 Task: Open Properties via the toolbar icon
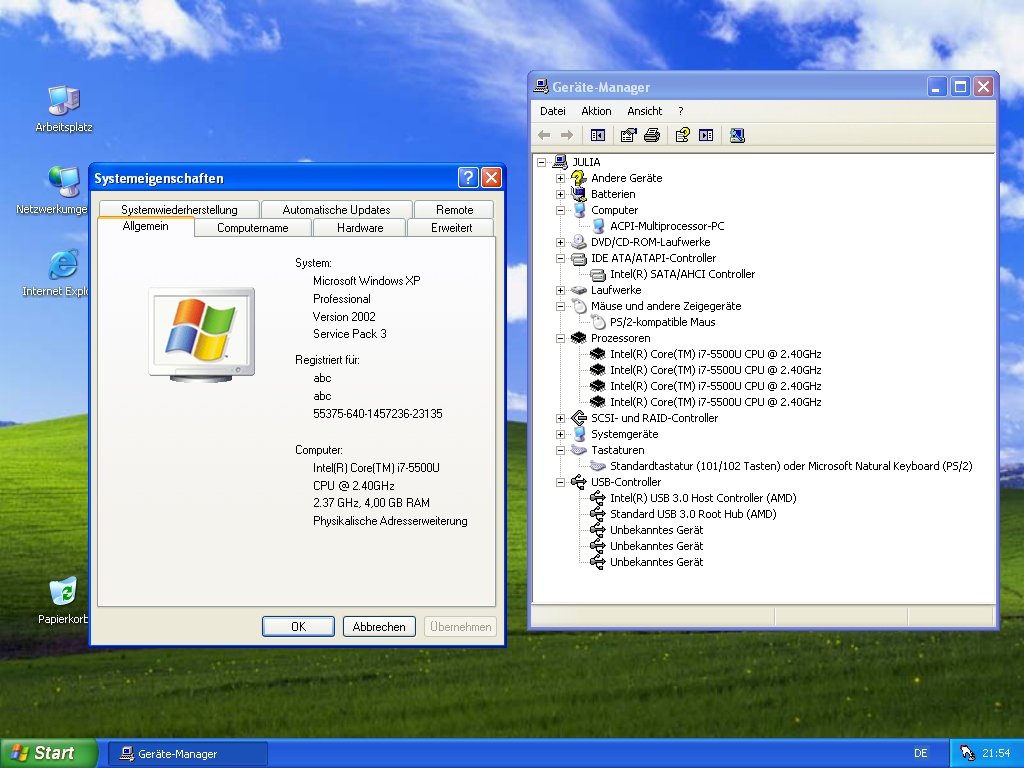click(x=628, y=135)
